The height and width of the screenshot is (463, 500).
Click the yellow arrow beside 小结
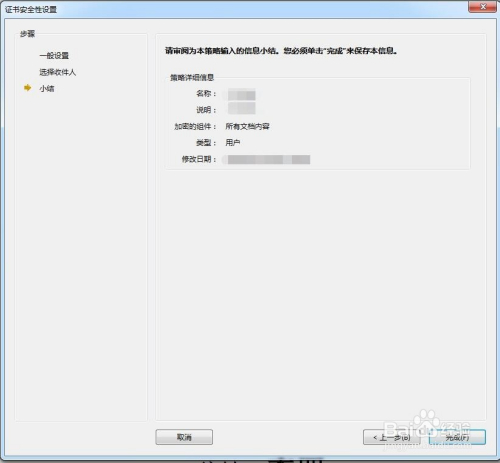pos(28,88)
